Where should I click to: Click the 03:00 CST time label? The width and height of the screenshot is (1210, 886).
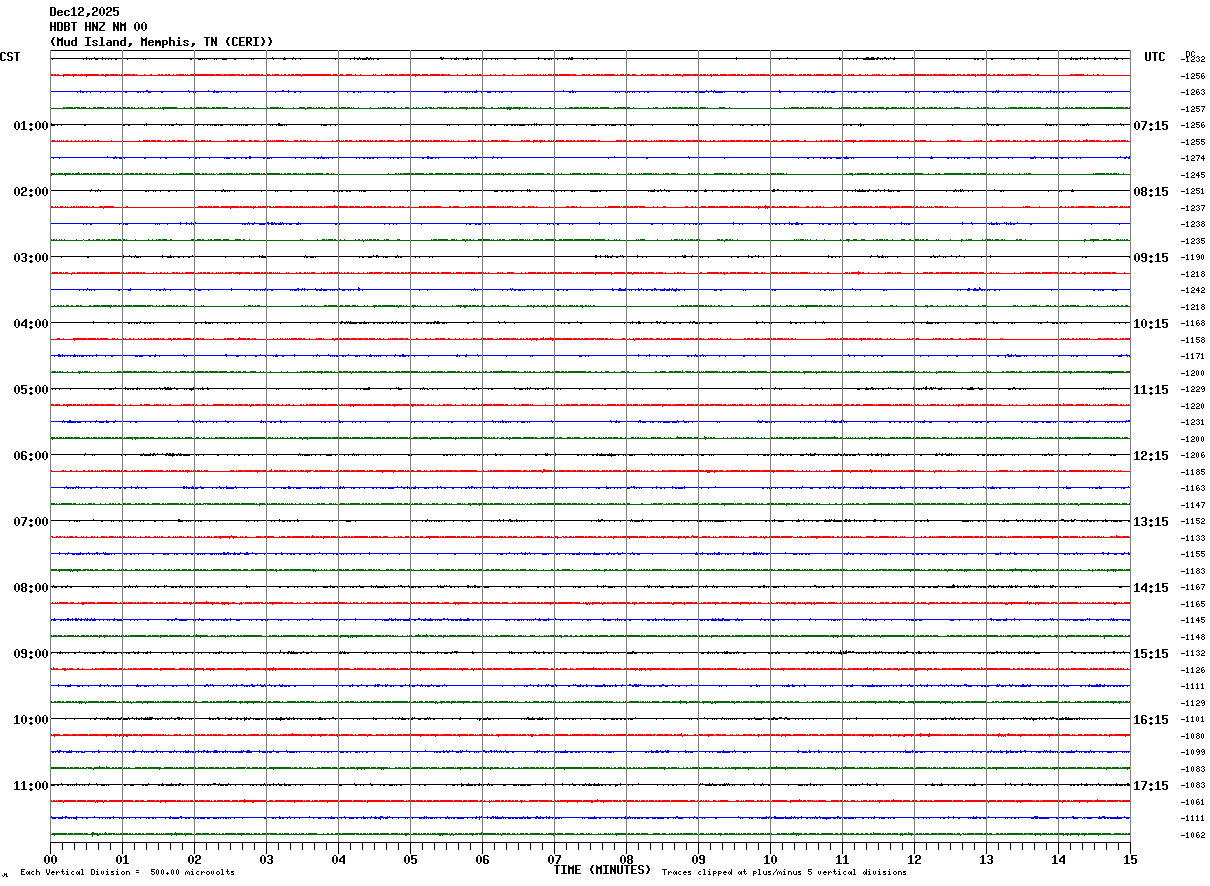pyautogui.click(x=31, y=258)
